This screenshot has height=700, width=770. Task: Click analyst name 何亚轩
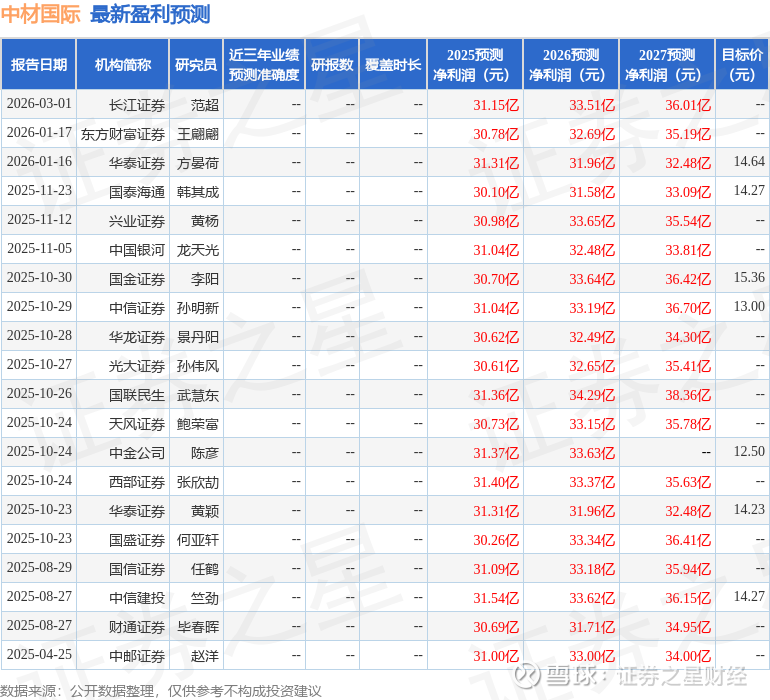[x=198, y=540]
